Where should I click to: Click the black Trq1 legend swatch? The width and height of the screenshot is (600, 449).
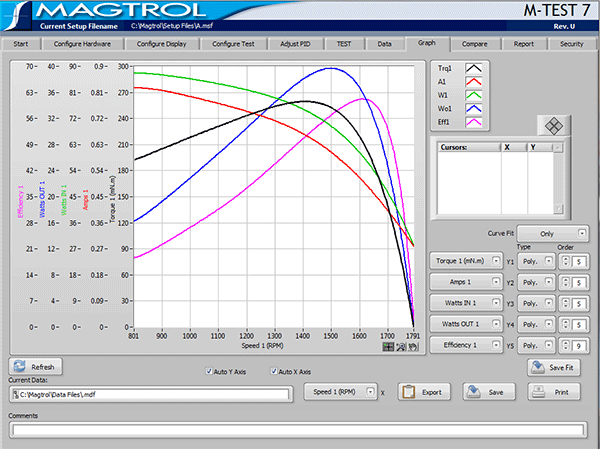(474, 69)
